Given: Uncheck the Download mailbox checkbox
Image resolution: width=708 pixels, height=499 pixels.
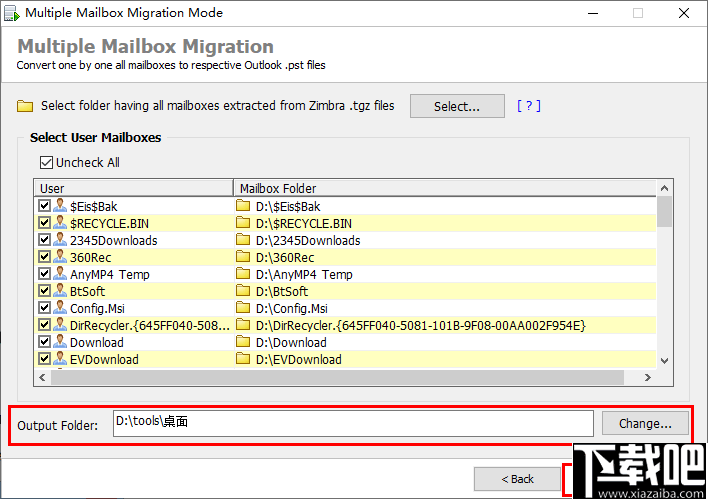Looking at the screenshot, I should 44,342.
